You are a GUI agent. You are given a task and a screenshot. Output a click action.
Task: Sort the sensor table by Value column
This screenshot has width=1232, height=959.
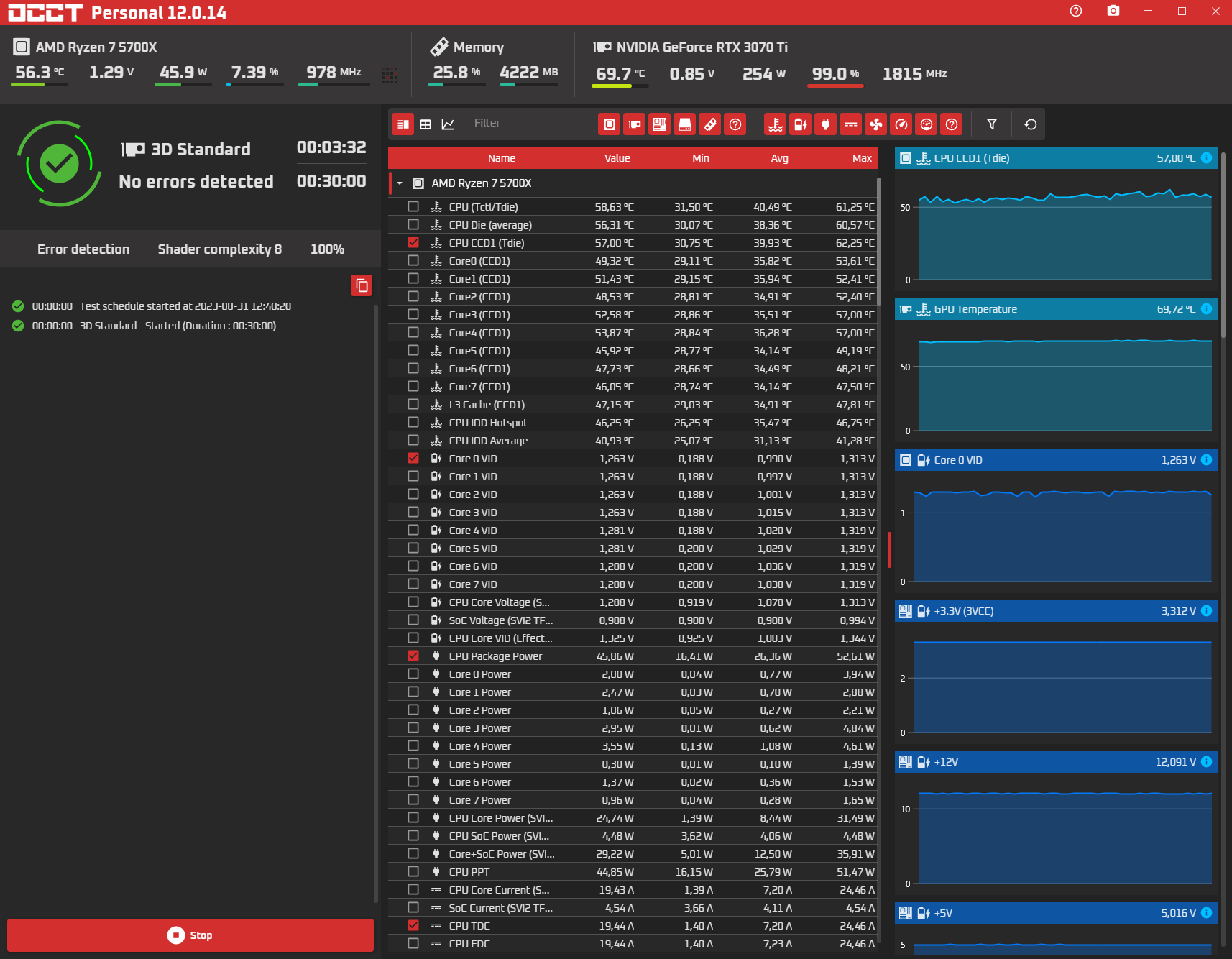click(617, 158)
